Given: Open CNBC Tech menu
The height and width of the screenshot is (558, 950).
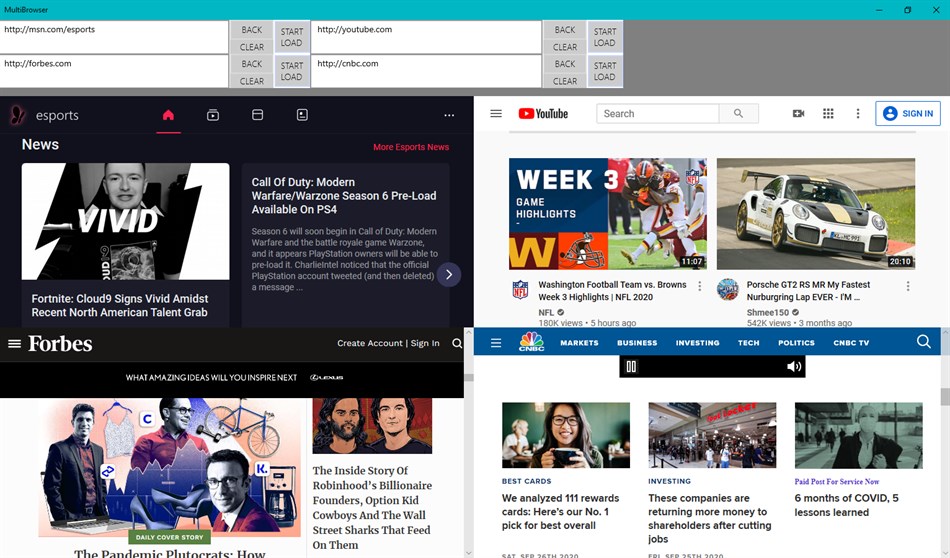Looking at the screenshot, I should 748,343.
